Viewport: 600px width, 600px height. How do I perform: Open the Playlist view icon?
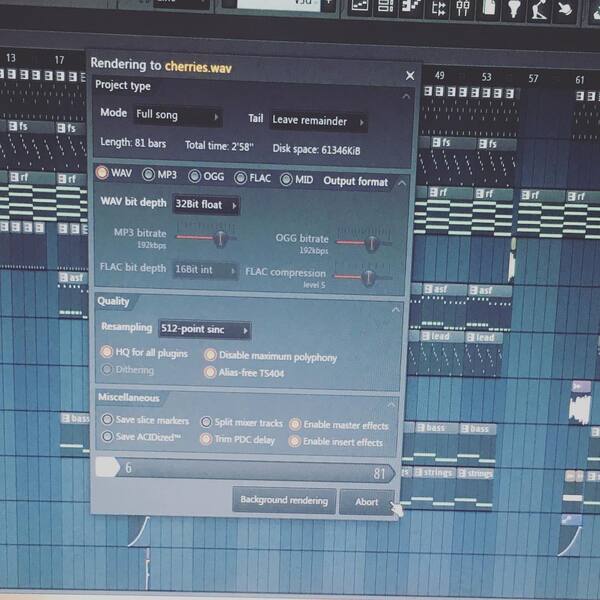[360, 7]
